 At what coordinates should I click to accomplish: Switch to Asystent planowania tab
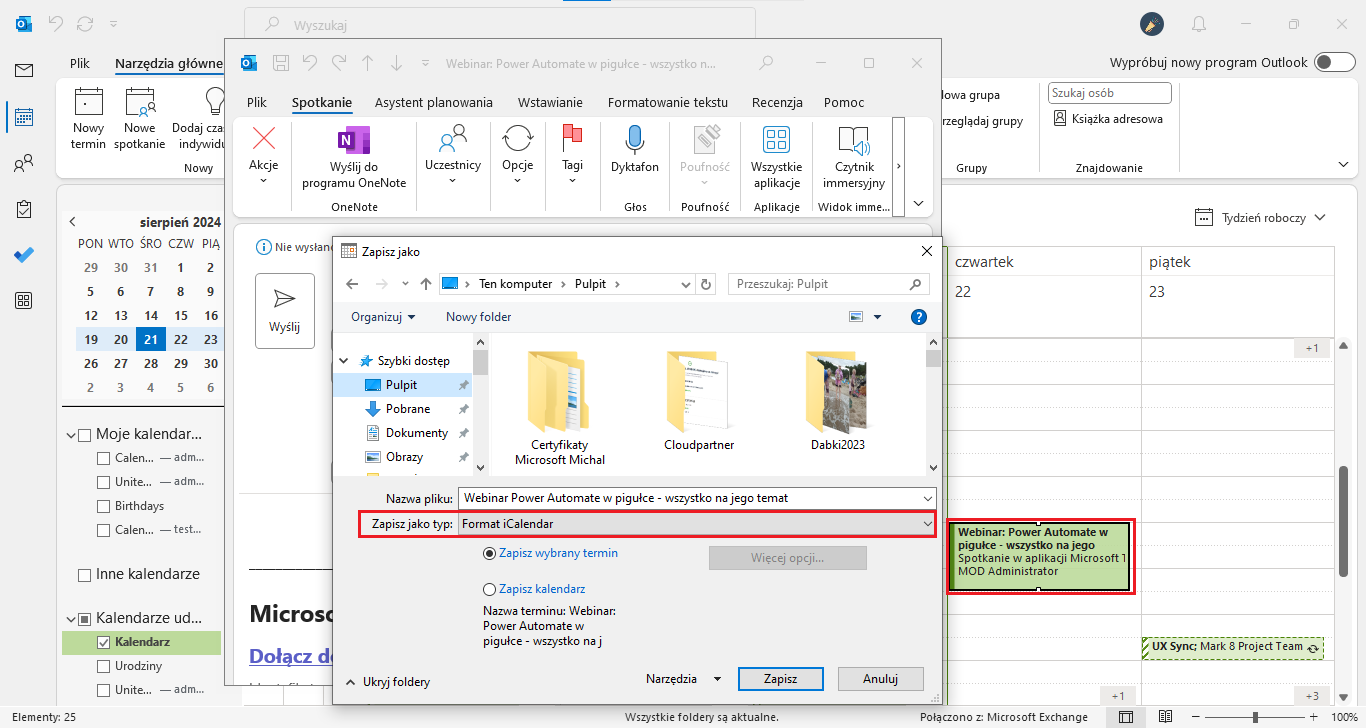pyautogui.click(x=434, y=102)
